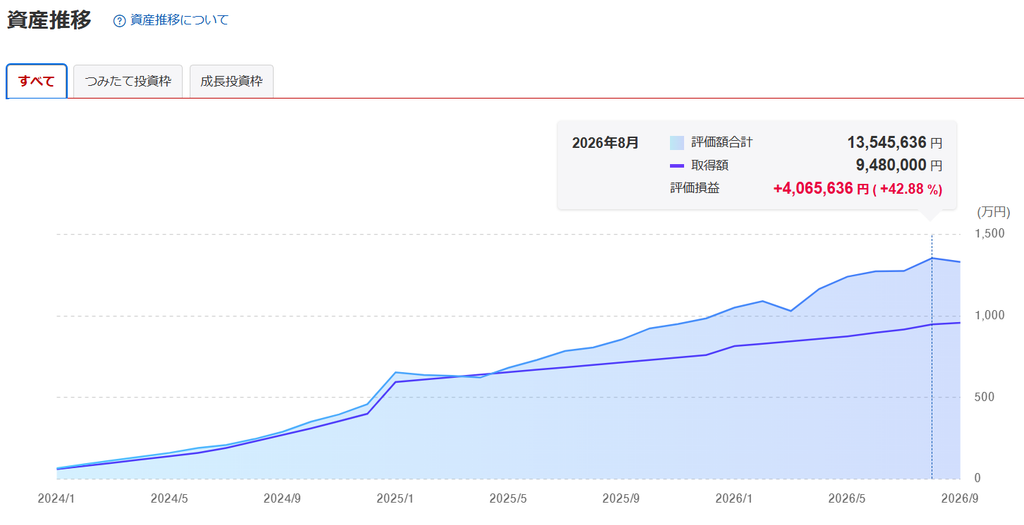Click the +4,065,636 円 評価損益 figure

point(821,189)
